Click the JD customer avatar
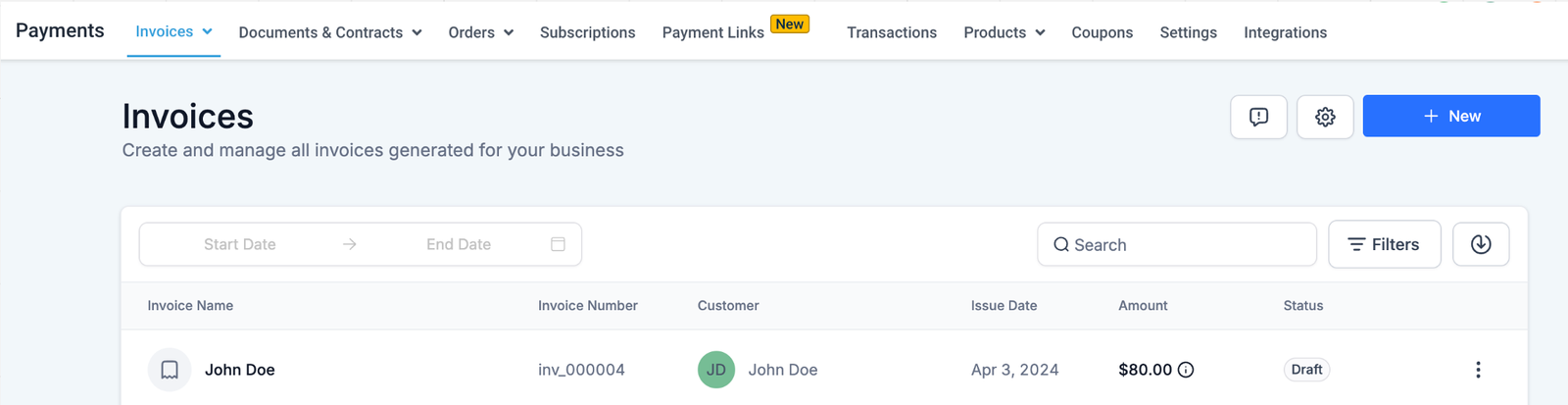The height and width of the screenshot is (405, 1568). coord(716,370)
